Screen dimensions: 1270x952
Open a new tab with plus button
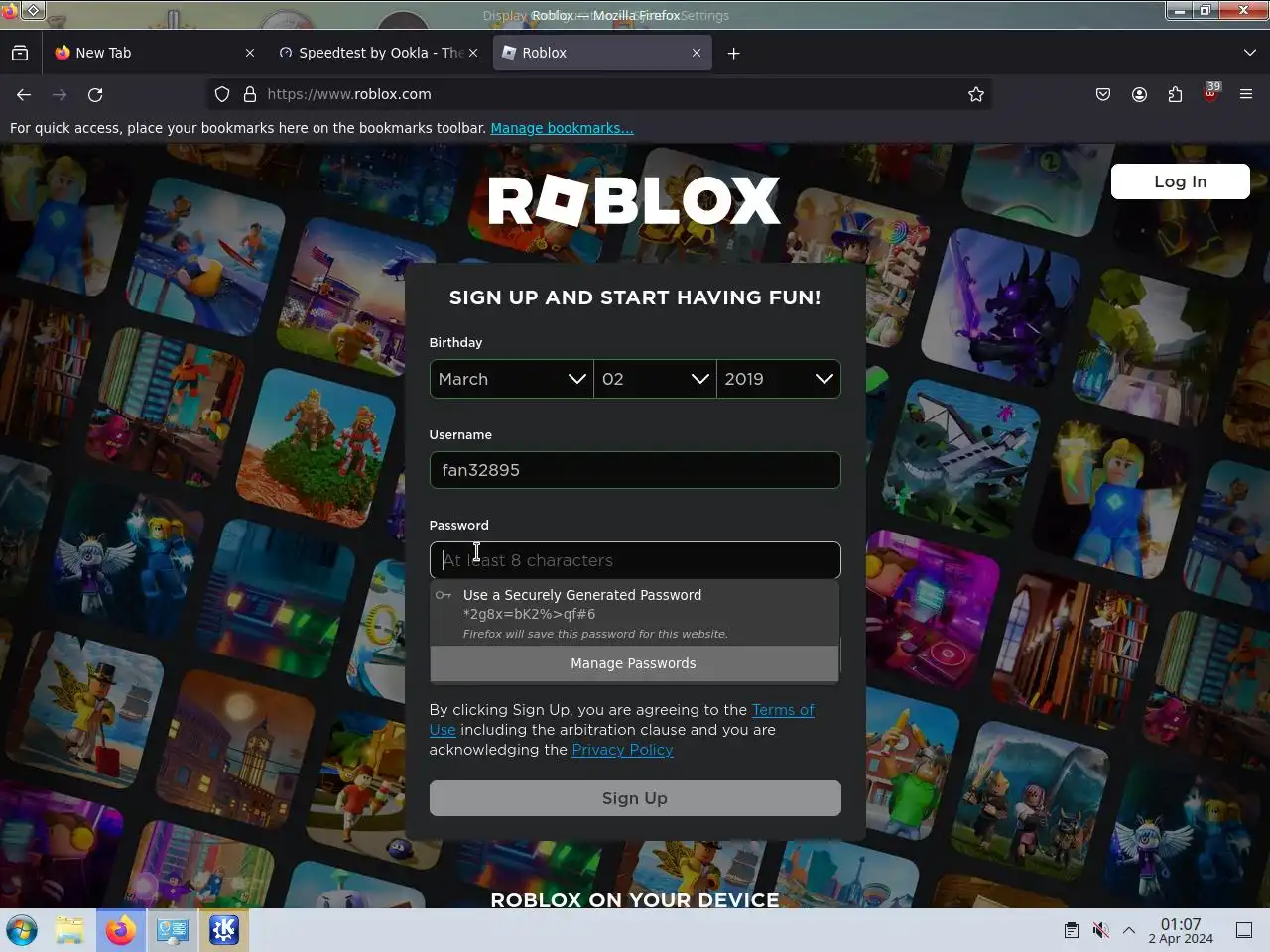[x=734, y=53]
